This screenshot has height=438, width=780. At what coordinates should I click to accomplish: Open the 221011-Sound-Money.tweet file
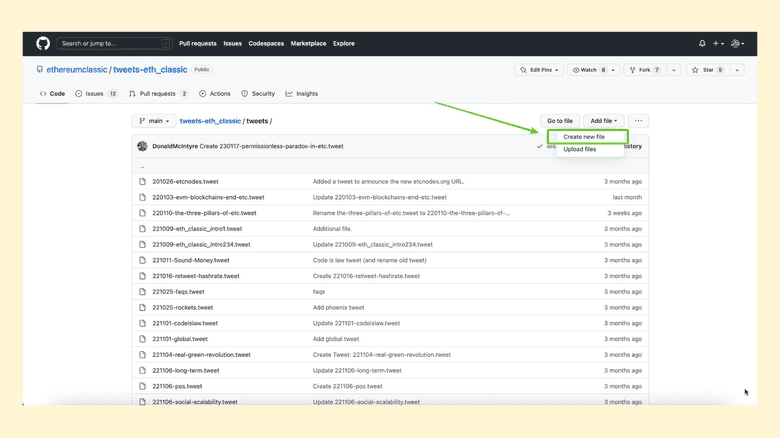click(190, 260)
